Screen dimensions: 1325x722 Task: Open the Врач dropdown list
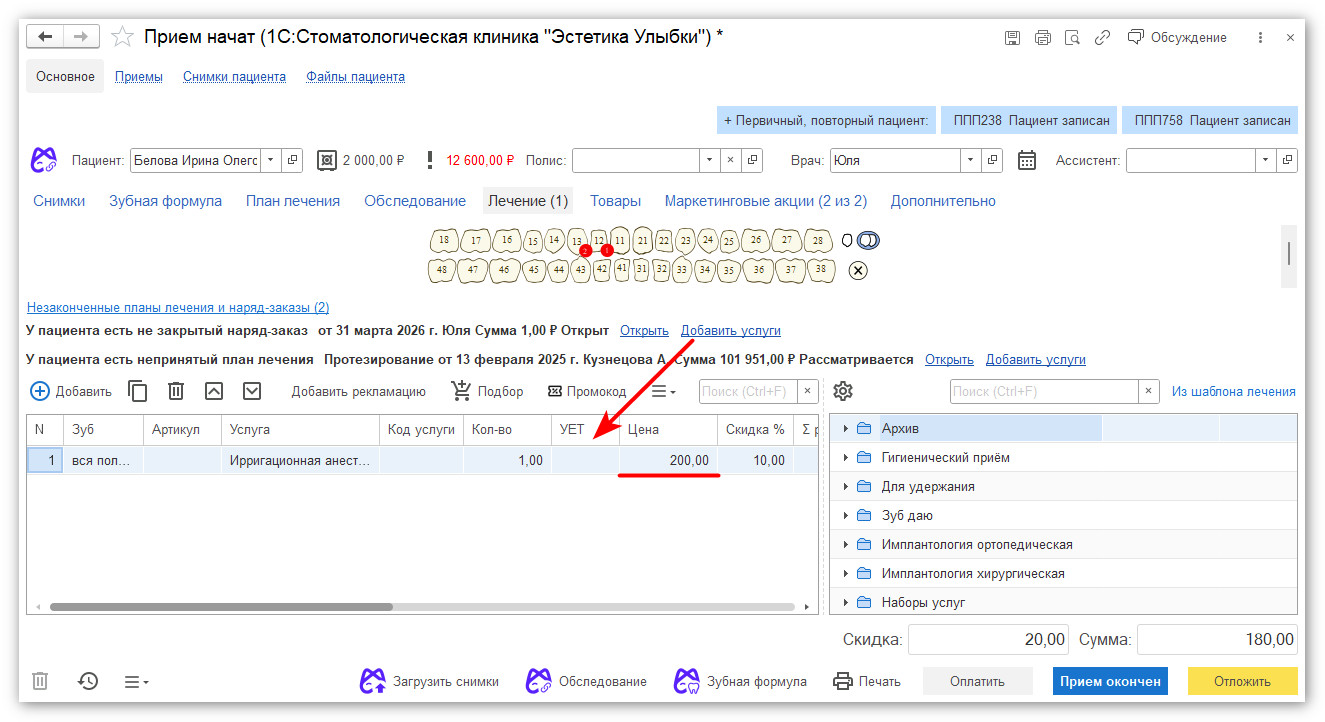coord(970,160)
